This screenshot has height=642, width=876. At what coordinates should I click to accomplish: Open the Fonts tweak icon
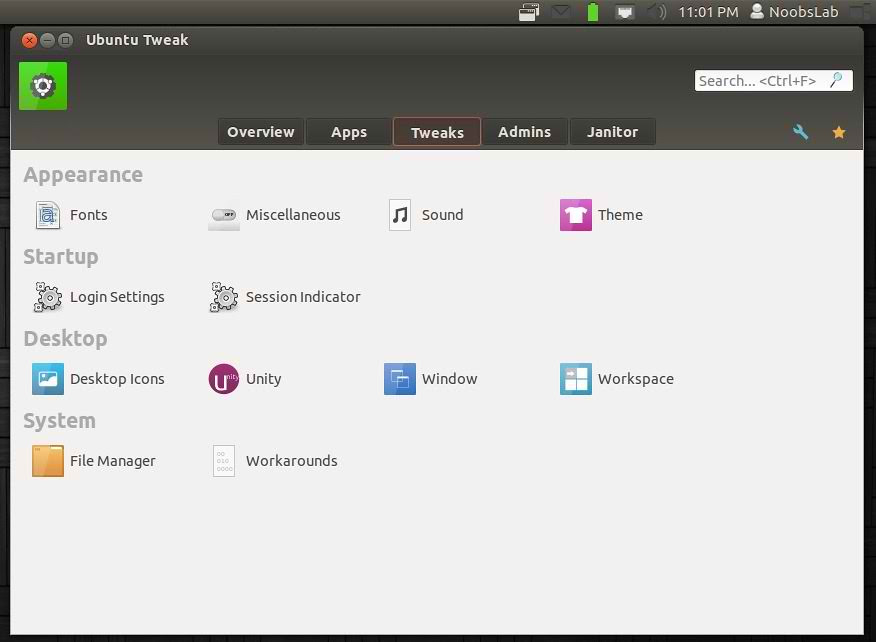47,215
